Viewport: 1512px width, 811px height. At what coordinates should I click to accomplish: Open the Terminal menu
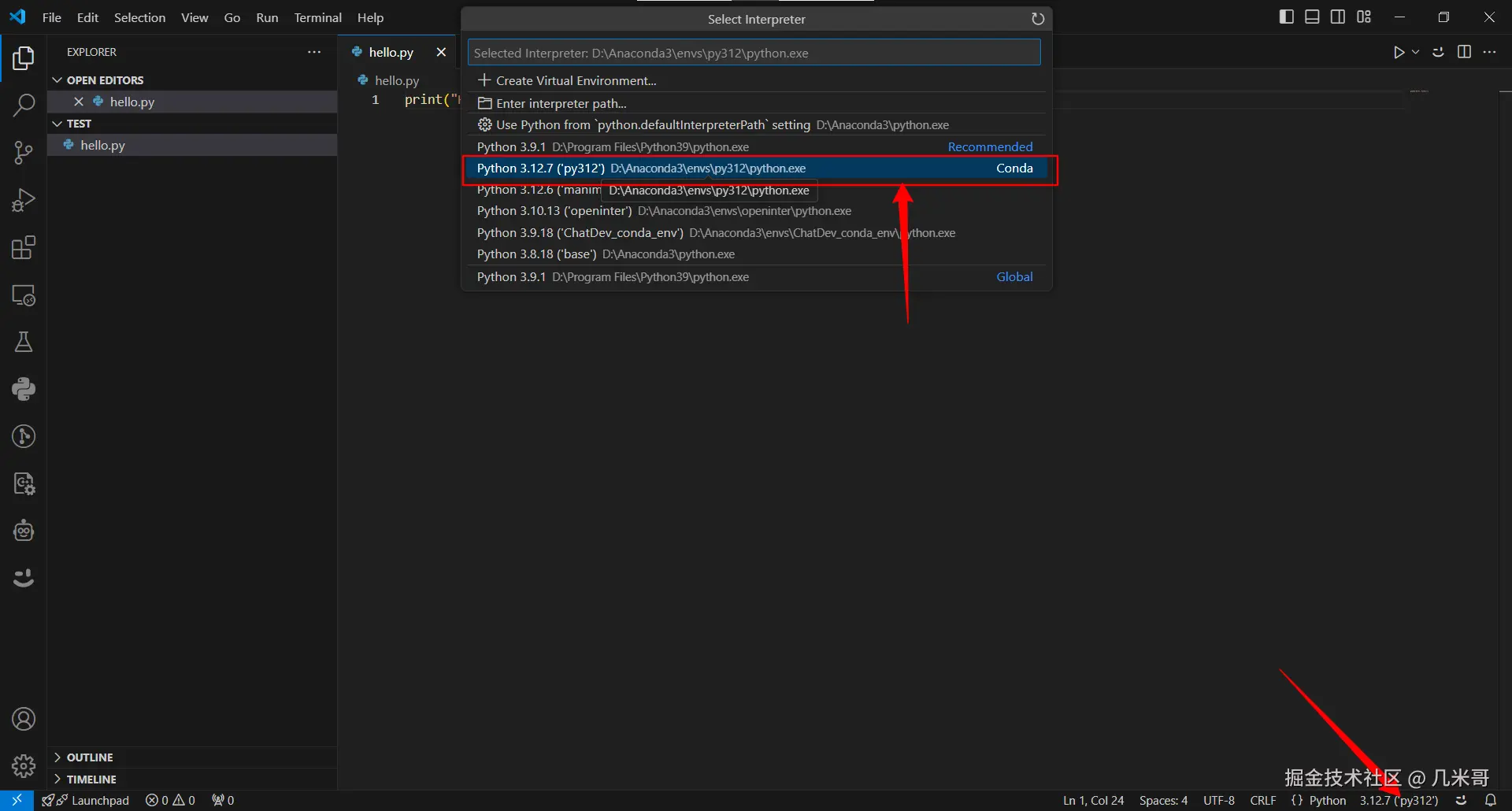pos(318,17)
